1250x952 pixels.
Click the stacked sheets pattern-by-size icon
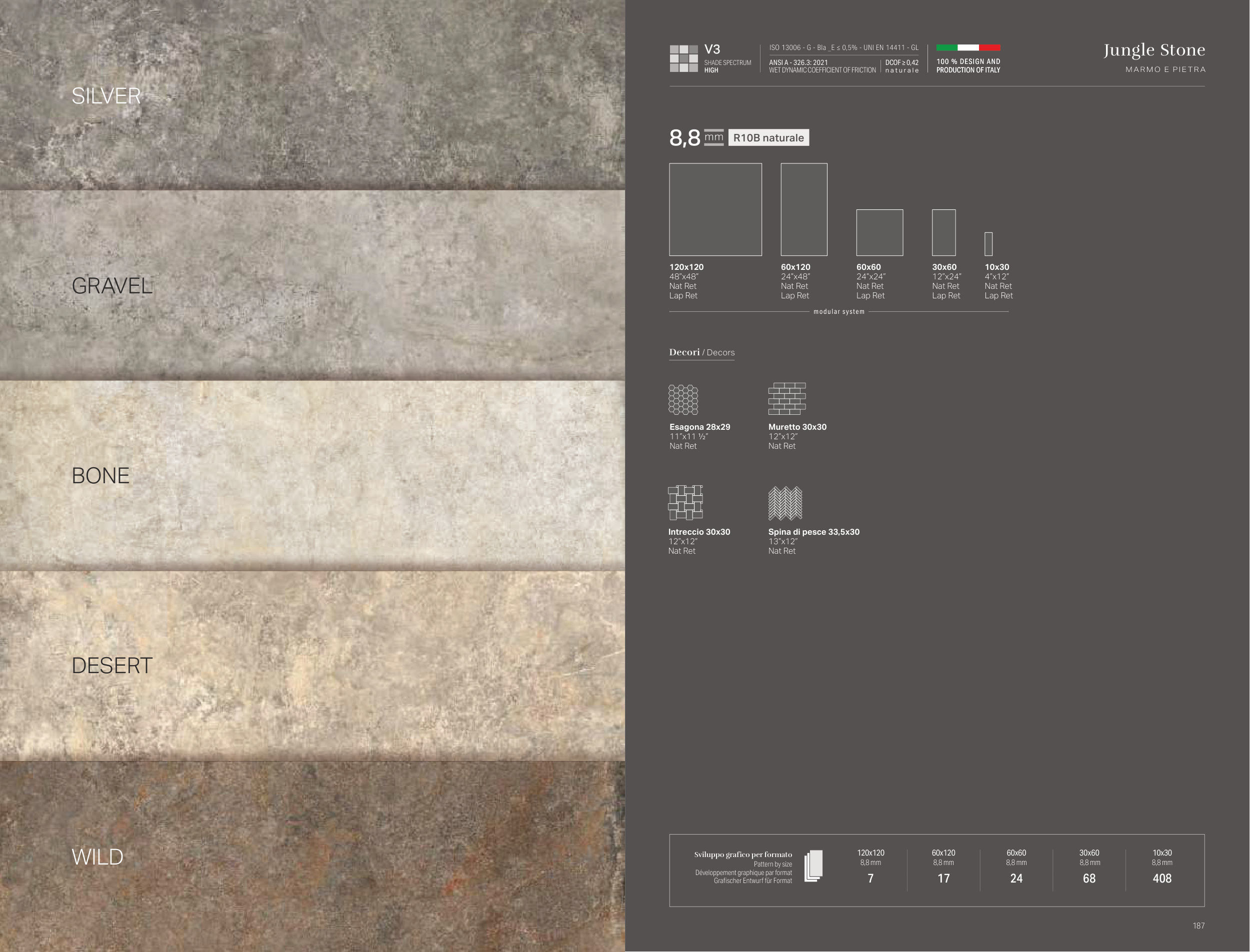[x=813, y=866]
